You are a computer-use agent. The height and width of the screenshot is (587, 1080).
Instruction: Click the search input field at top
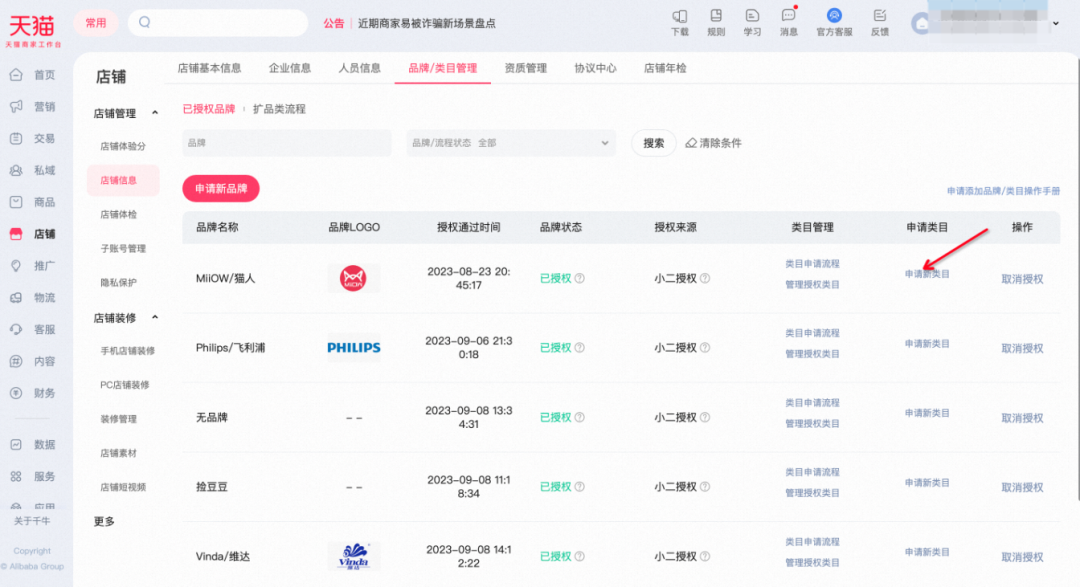point(220,22)
